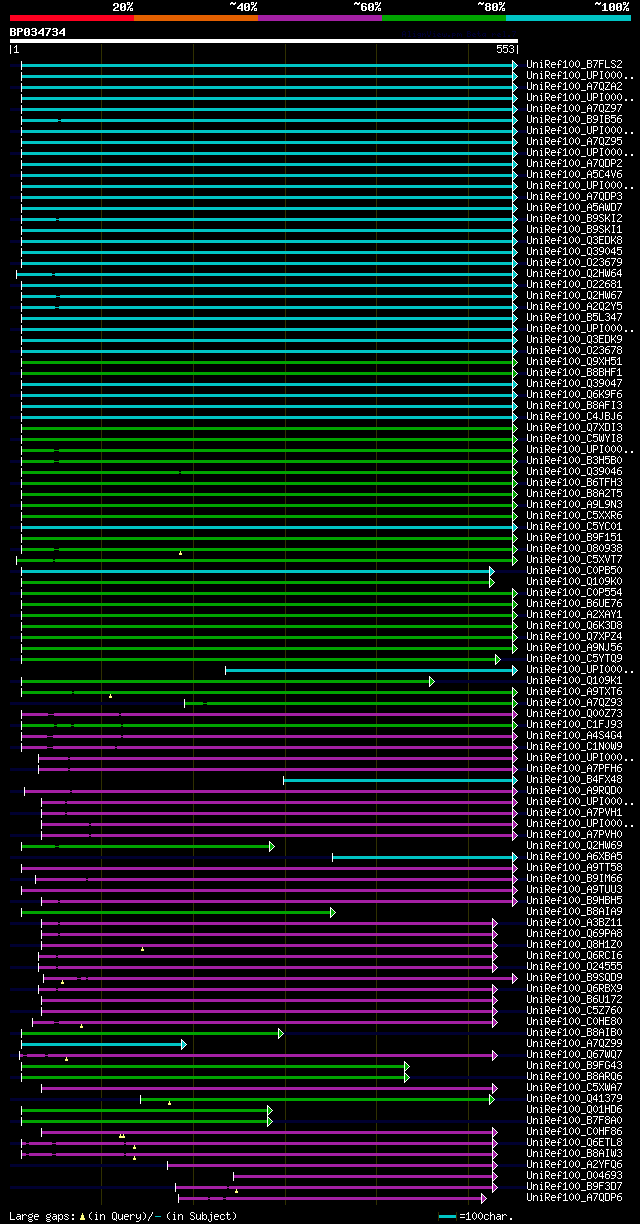Click the =100char. scale indicator
This screenshot has width=640, height=1224.
point(476,1216)
